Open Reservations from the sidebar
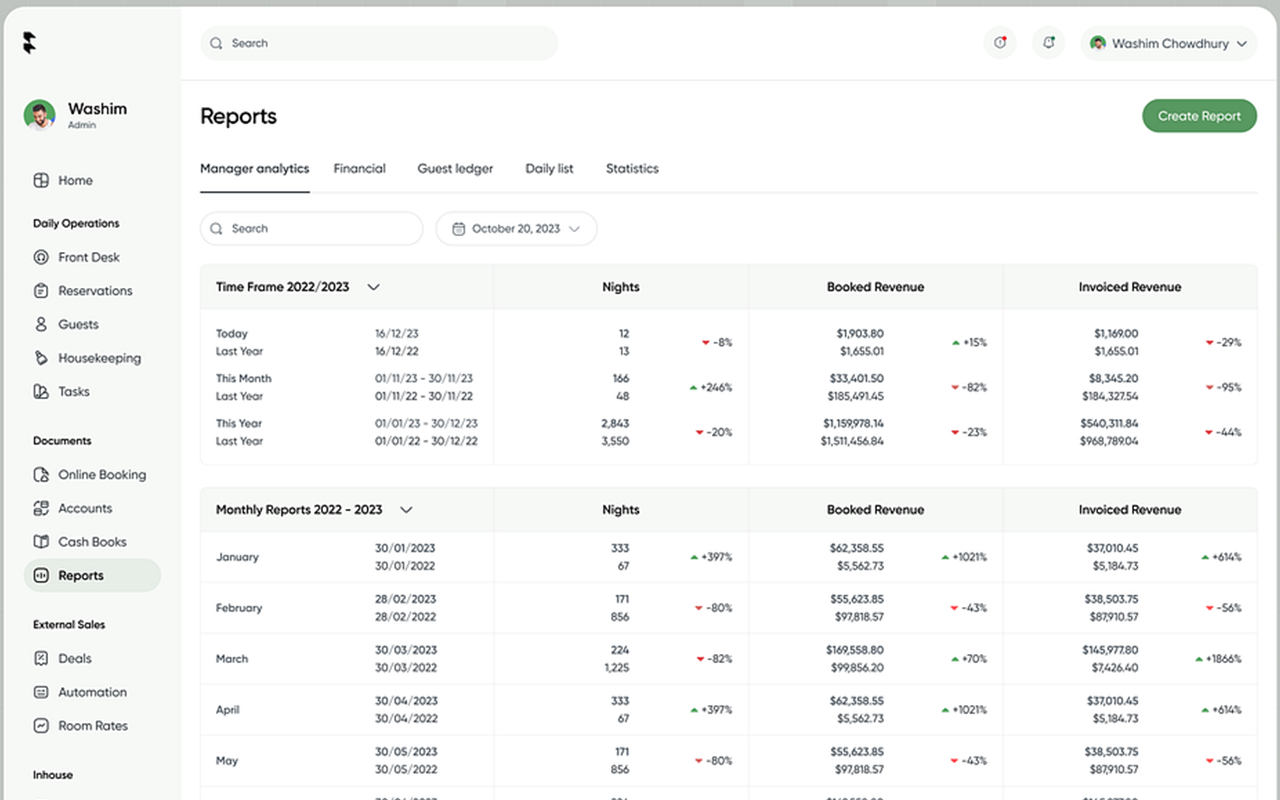The height and width of the screenshot is (800, 1280). pos(40,290)
